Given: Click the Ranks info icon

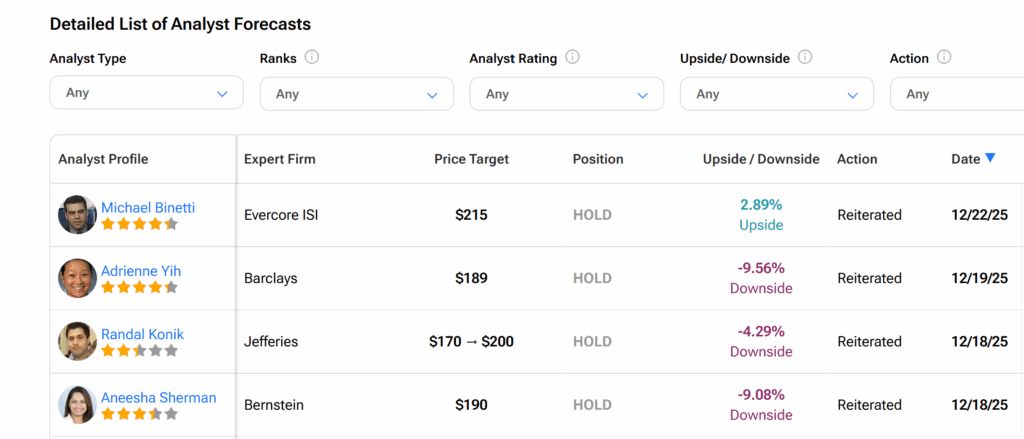Looking at the screenshot, I should [x=311, y=58].
